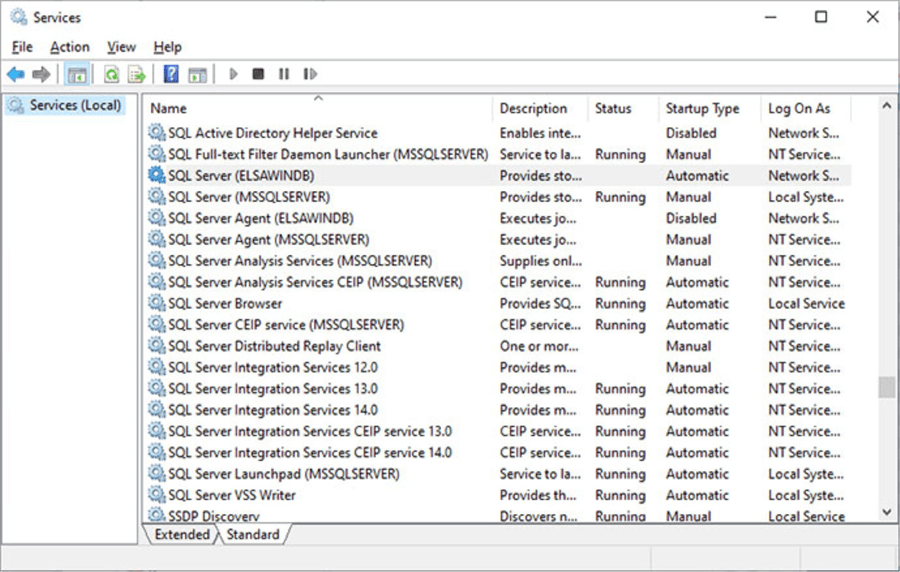Screen dimensions: 900x572
Task: Click 'Local Syste...' log on of SQL Server Launchpad
Action: (x=806, y=474)
